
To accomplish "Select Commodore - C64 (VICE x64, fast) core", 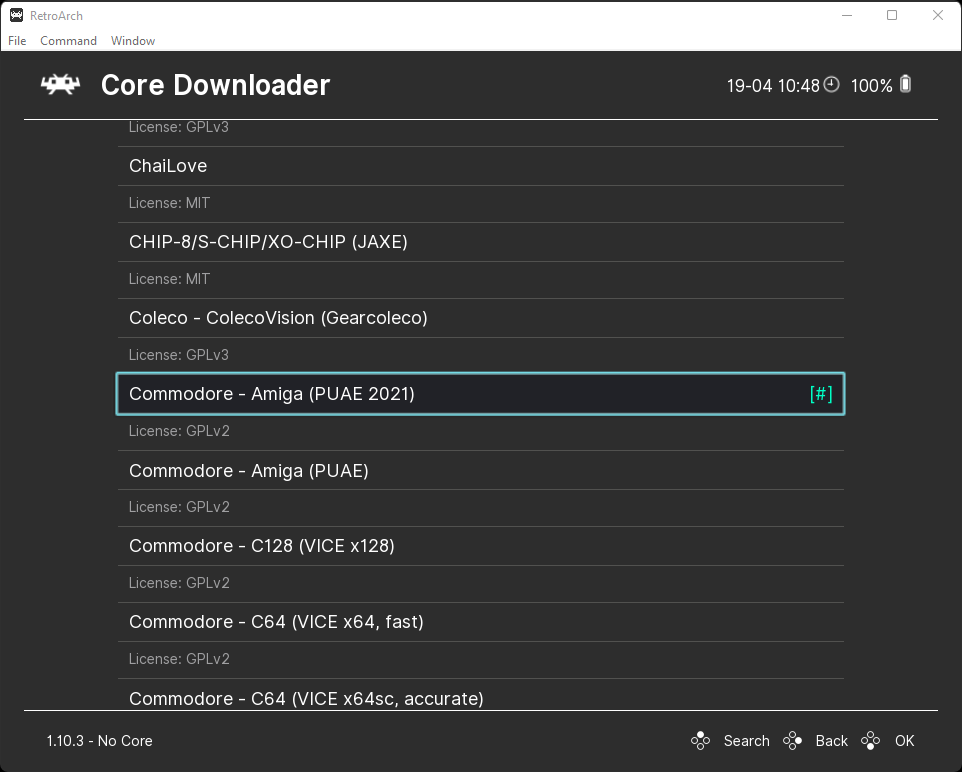I will pyautogui.click(x=481, y=622).
